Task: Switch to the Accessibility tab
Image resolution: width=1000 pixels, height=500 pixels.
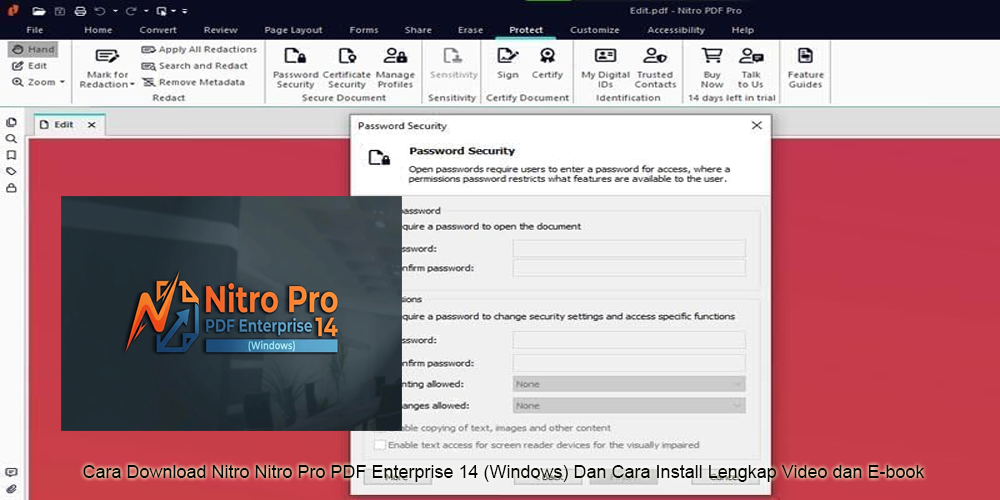Action: 676,30
